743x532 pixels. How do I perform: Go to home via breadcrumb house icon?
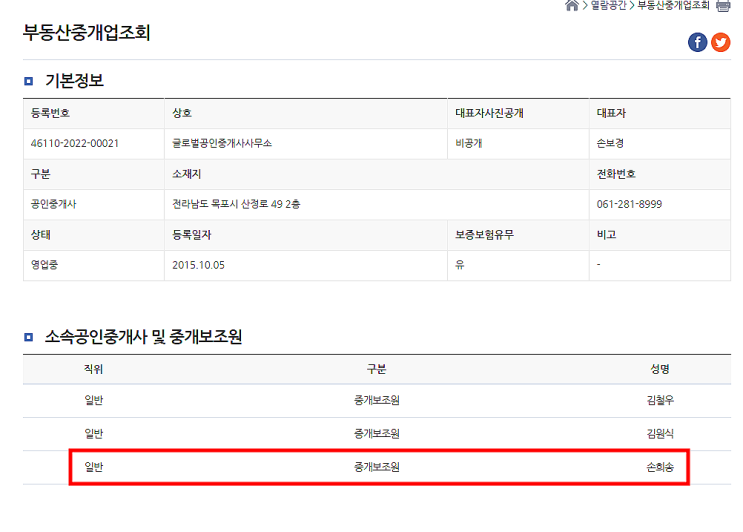(x=572, y=5)
